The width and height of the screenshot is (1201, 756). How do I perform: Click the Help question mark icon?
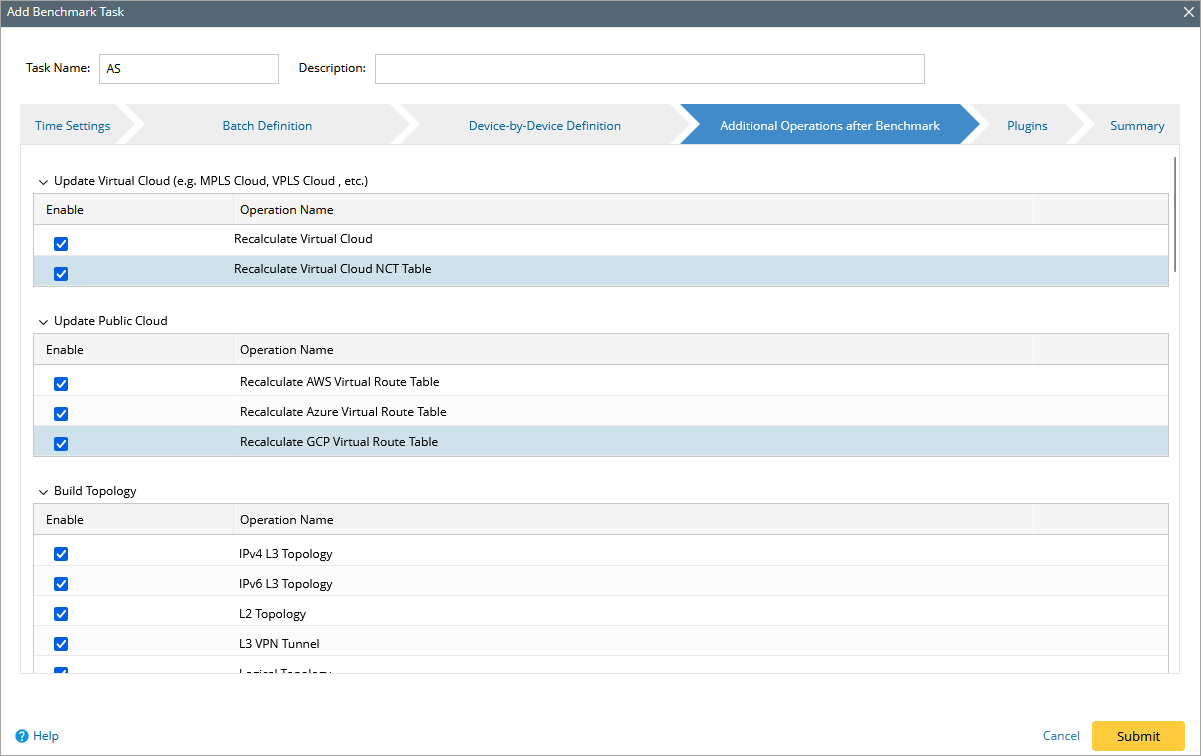coord(22,736)
